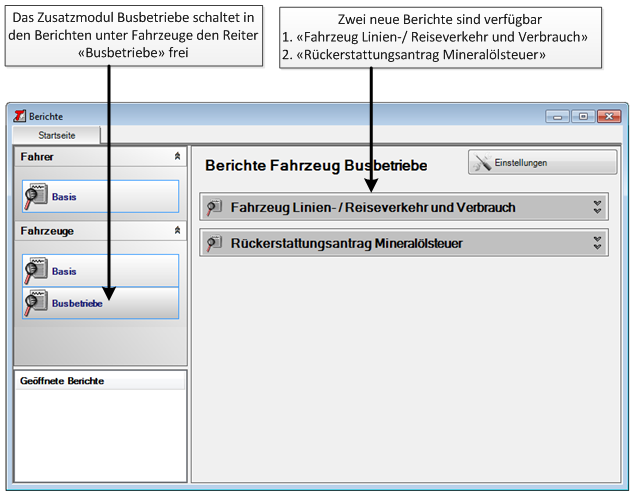Click the magnifier icon of Fahrer Basis

tap(36, 196)
